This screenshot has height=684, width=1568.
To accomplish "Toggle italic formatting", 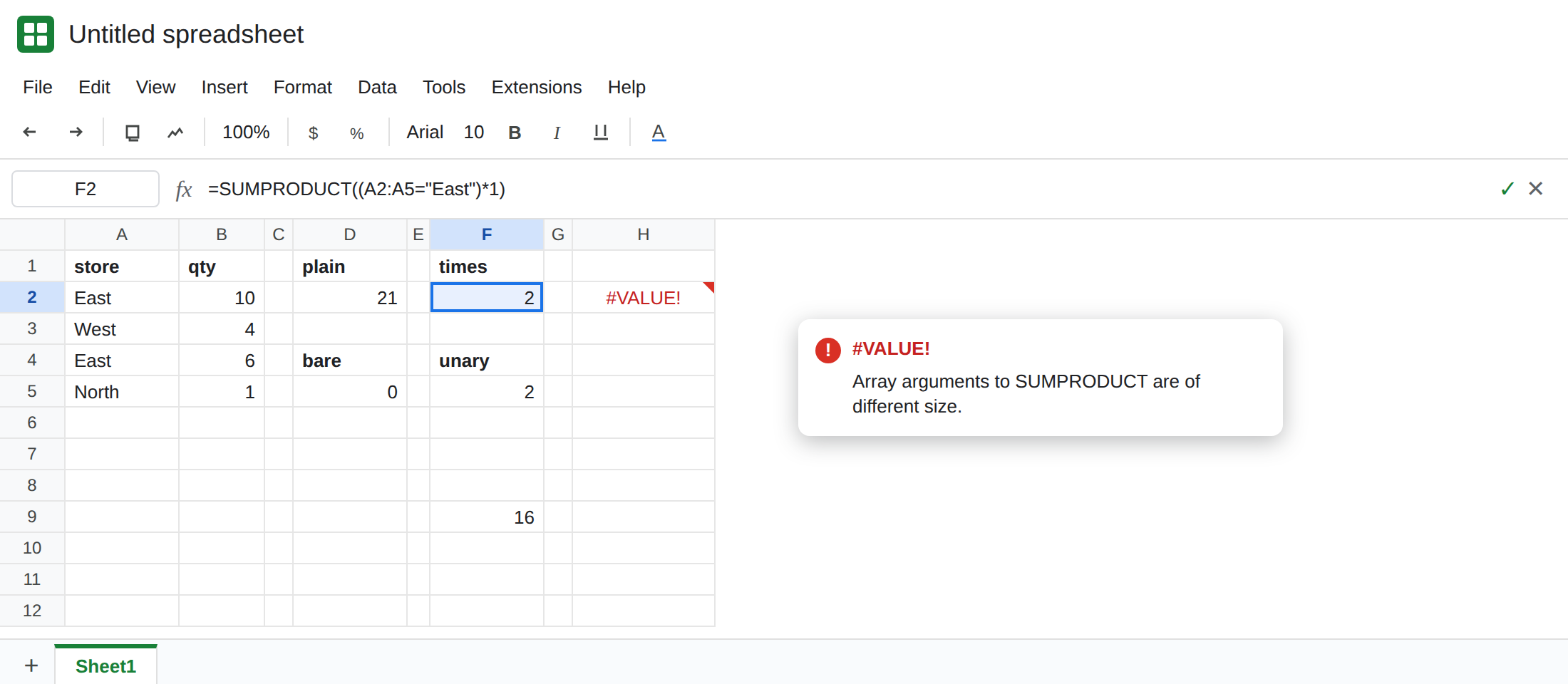I will 557,133.
